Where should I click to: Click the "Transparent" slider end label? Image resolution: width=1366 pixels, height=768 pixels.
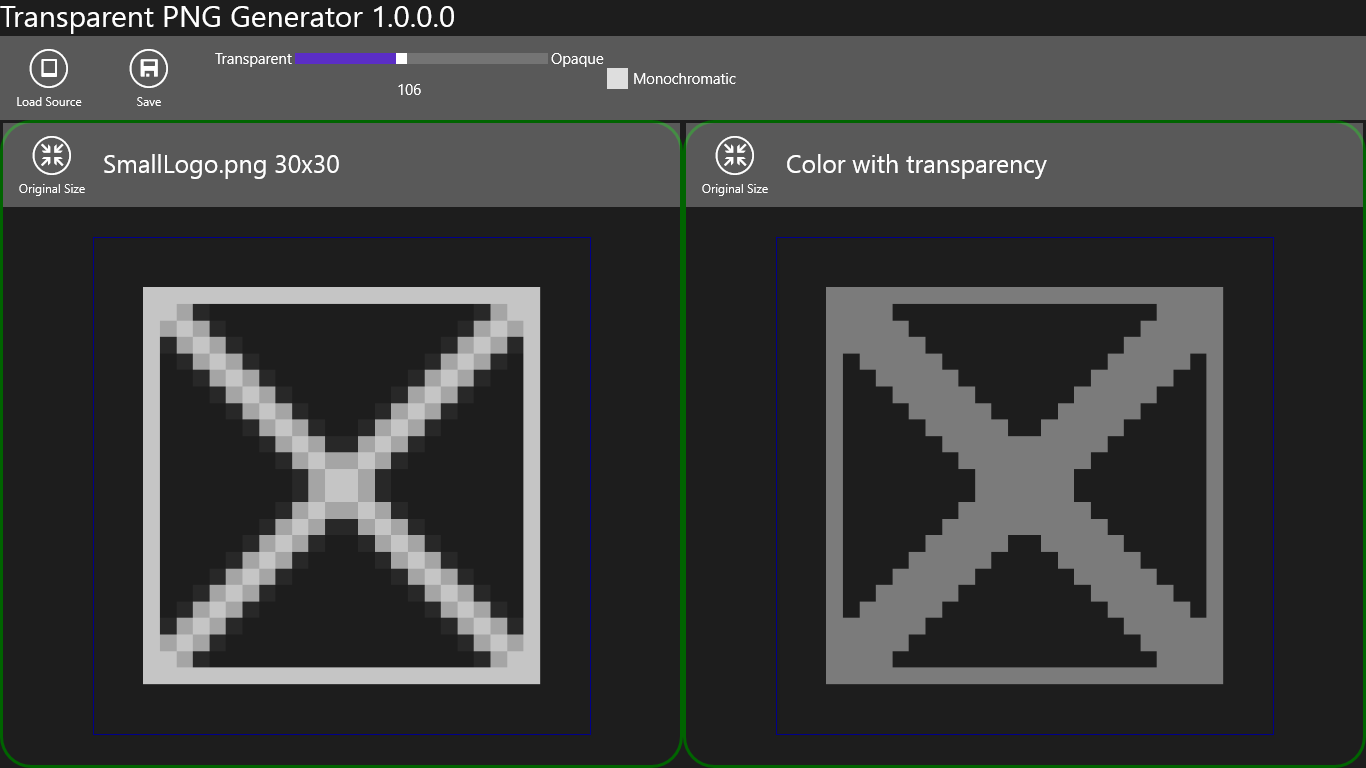click(253, 59)
